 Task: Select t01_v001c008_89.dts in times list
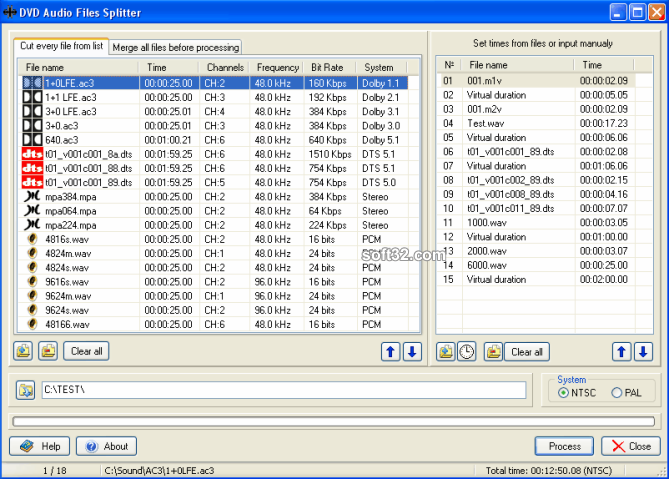[511, 194]
